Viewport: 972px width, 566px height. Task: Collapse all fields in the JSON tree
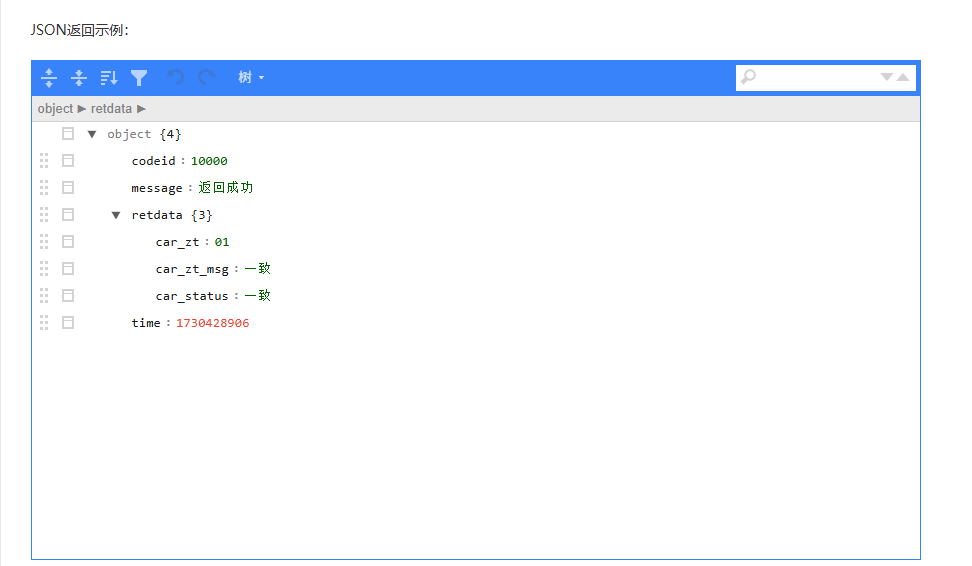pos(79,77)
